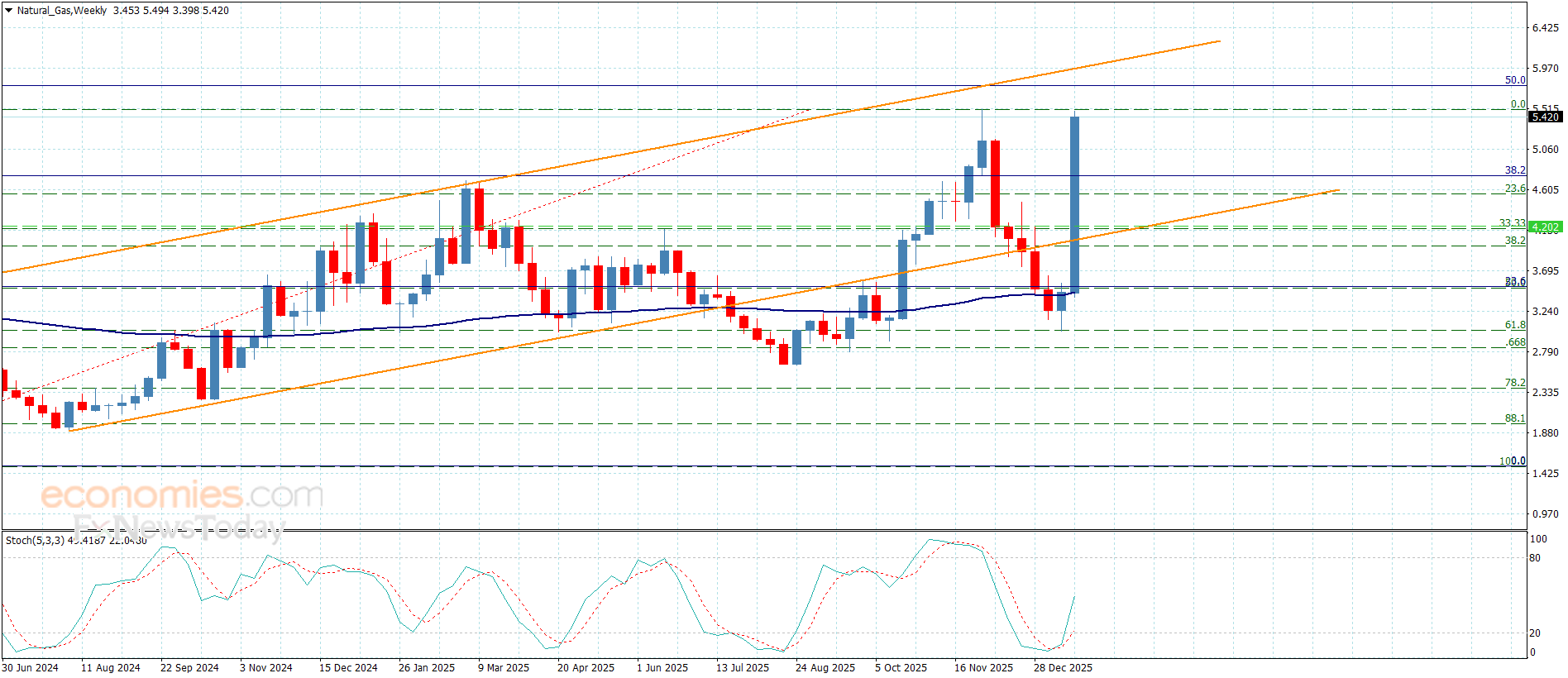Select the 100.0 Fibonacci level label
Viewport: 1568px width, 678px height.
pyautogui.click(x=1513, y=461)
